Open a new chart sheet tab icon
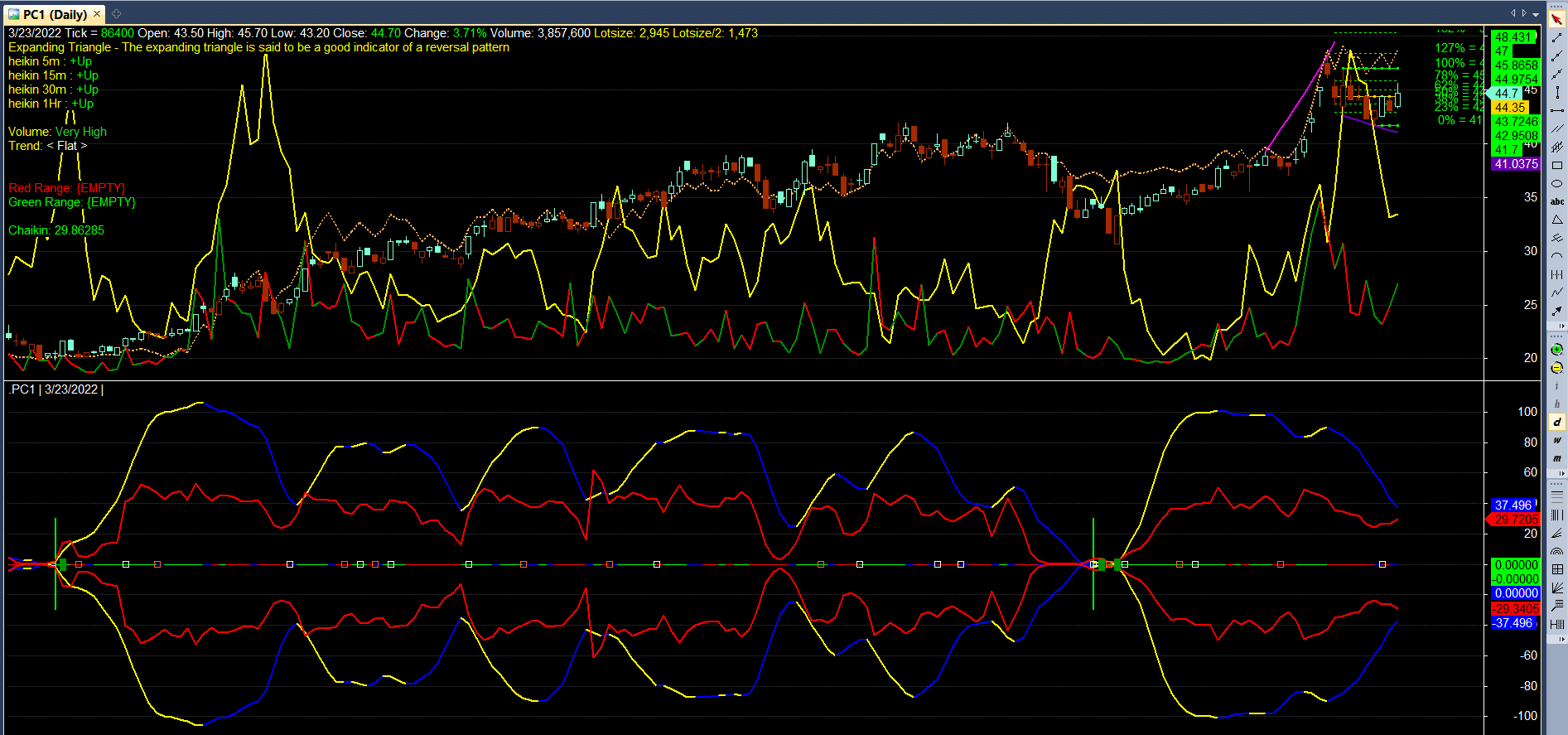 (116, 13)
